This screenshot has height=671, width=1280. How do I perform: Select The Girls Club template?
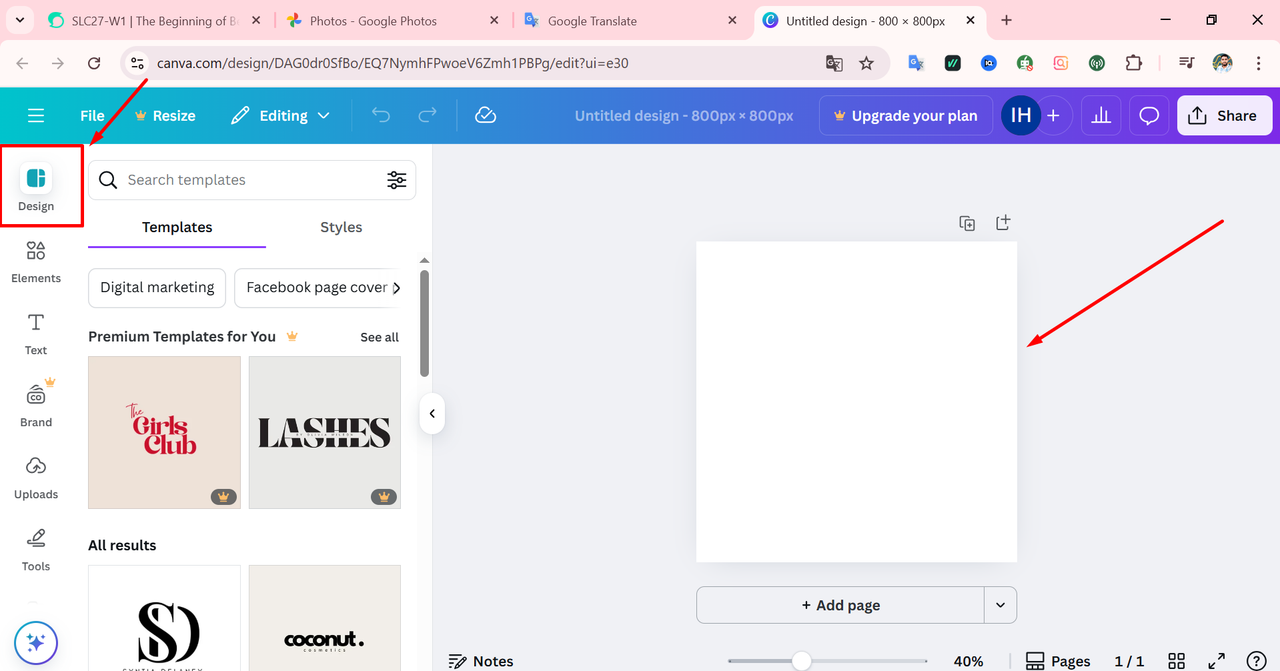pyautogui.click(x=164, y=433)
